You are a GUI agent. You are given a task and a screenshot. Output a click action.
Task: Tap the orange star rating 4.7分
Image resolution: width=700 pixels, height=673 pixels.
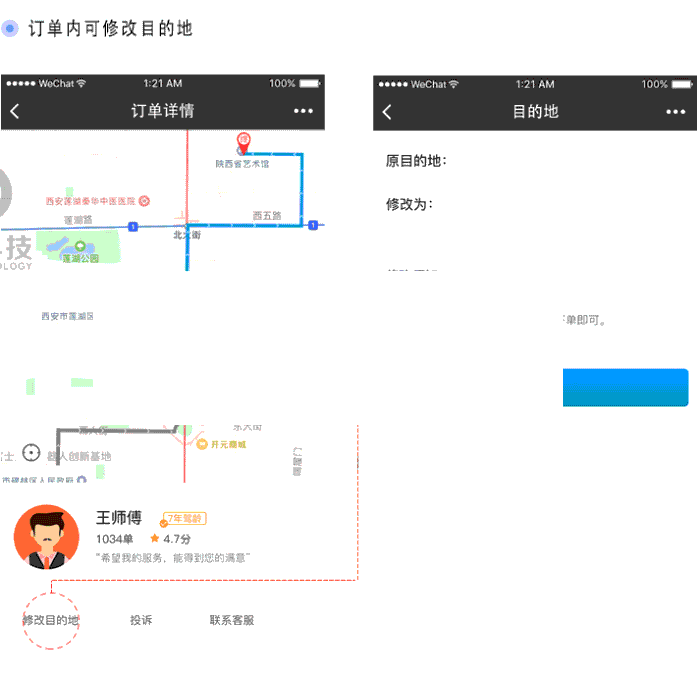tap(155, 539)
